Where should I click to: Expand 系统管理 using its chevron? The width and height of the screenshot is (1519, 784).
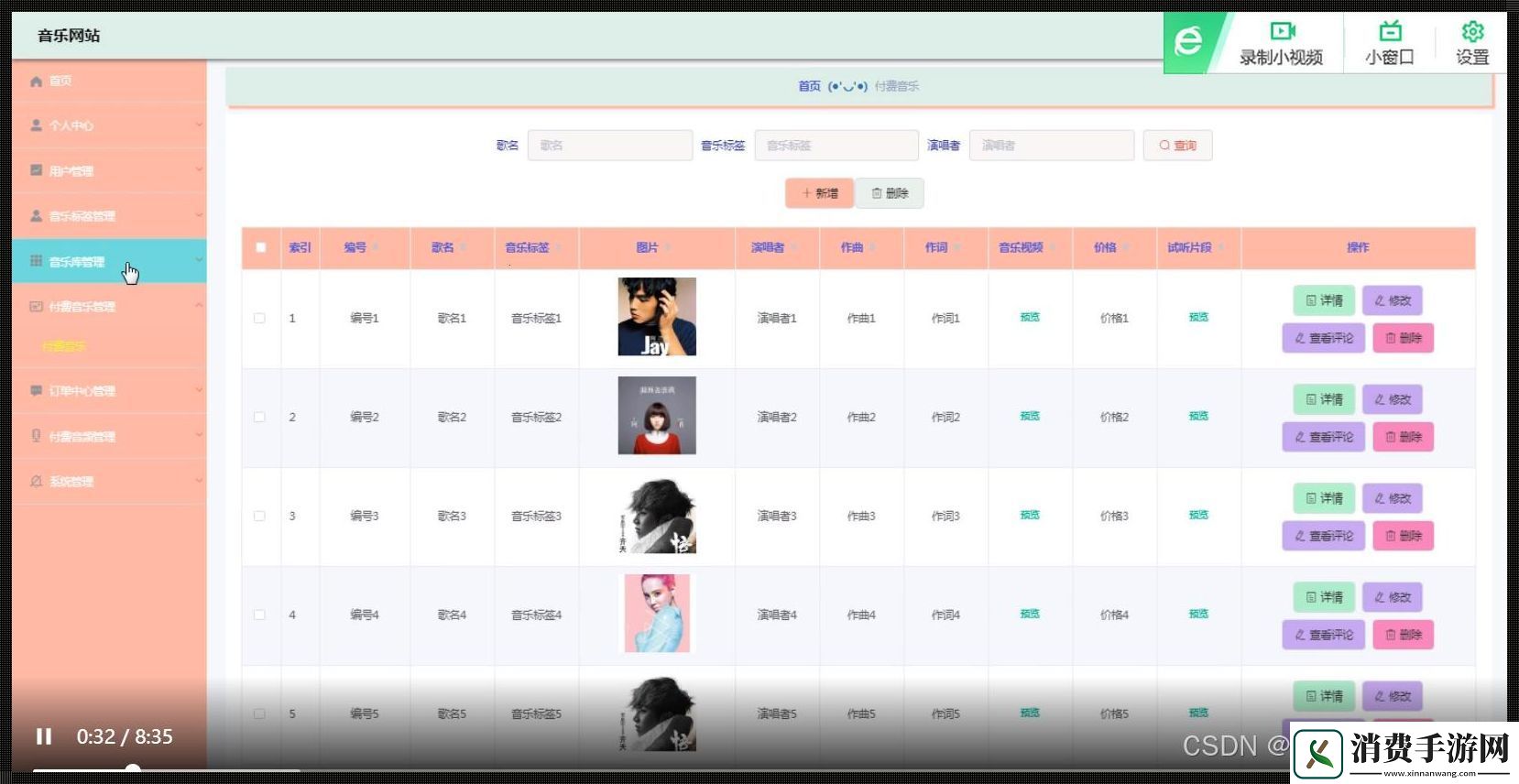[199, 481]
